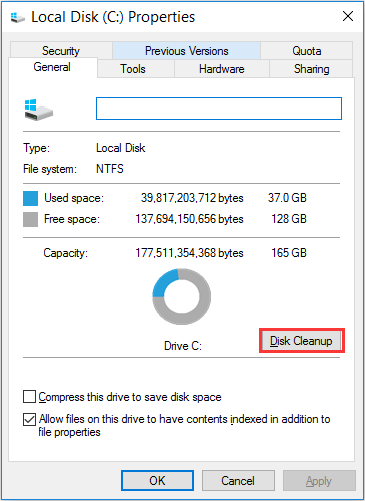Open the Previous Versions tab
Screen dimensions: 365x501
click(x=186, y=51)
